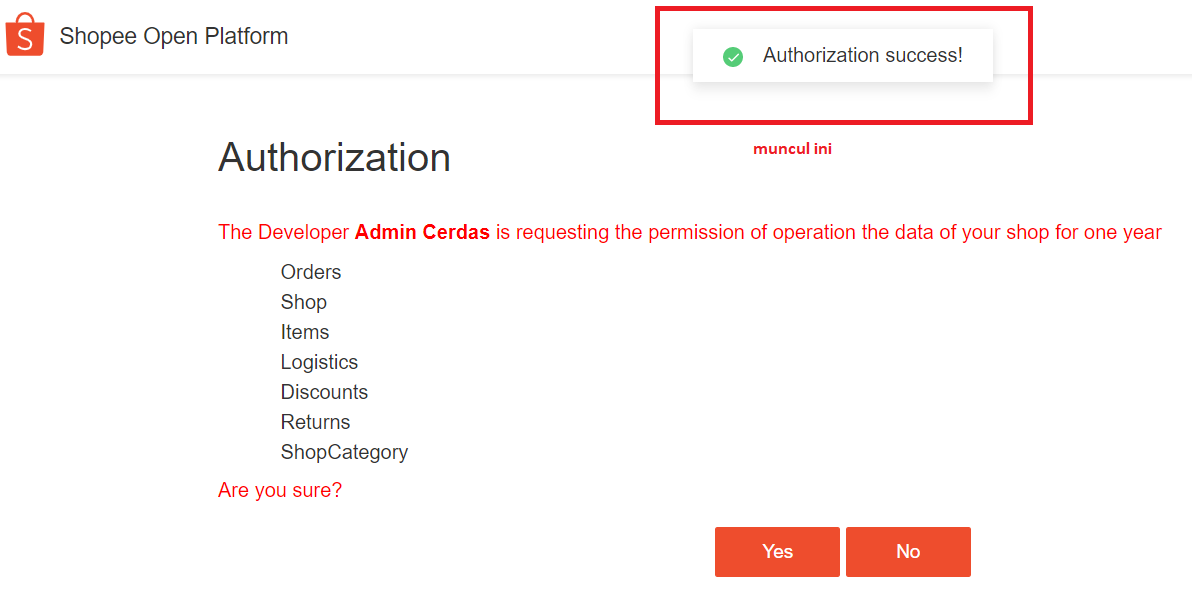Click the Admin Cerdas developer name
Screen dimensions: 1192x605
tap(422, 232)
